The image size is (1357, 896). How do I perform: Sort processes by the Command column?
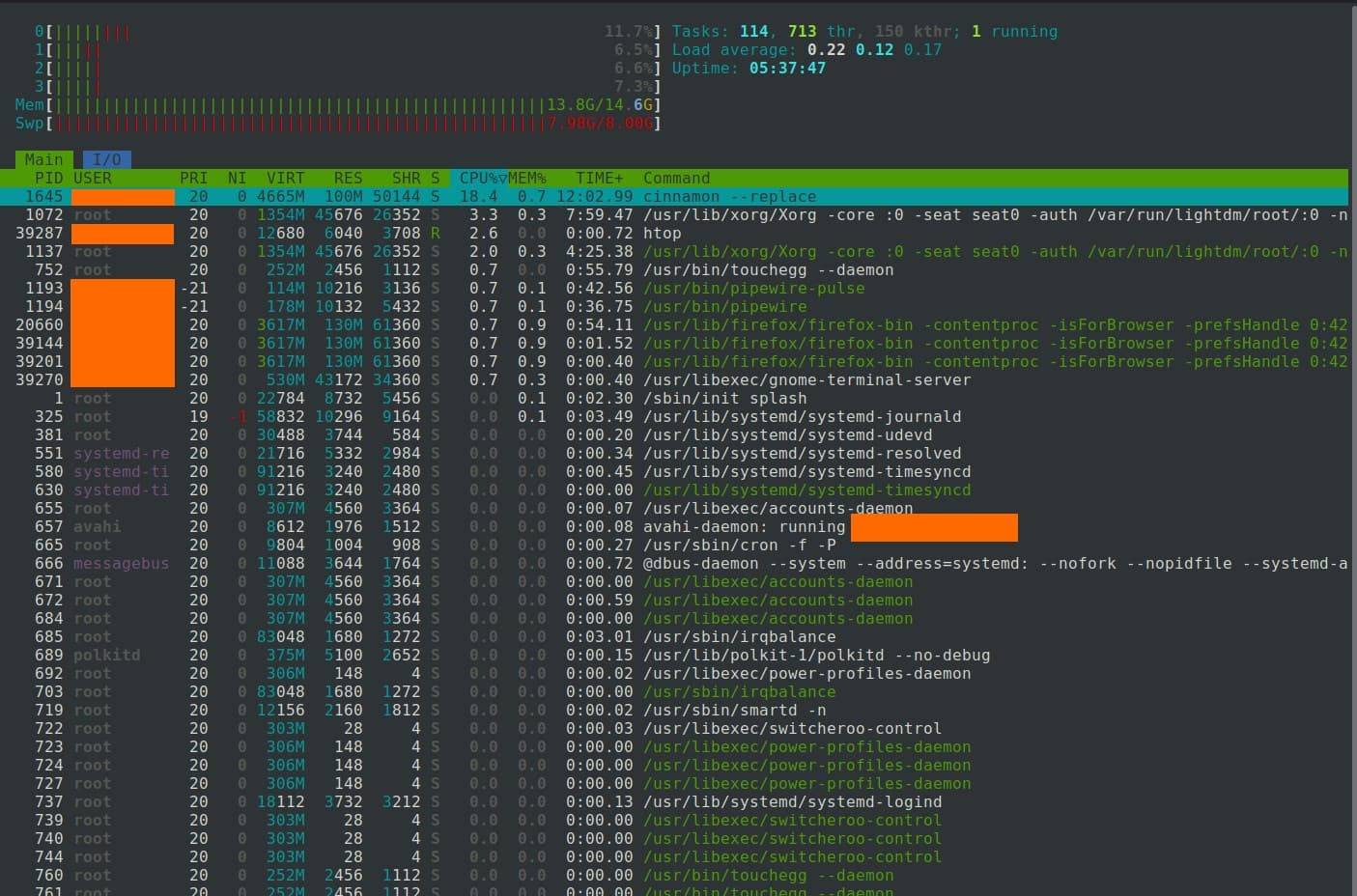coord(676,178)
